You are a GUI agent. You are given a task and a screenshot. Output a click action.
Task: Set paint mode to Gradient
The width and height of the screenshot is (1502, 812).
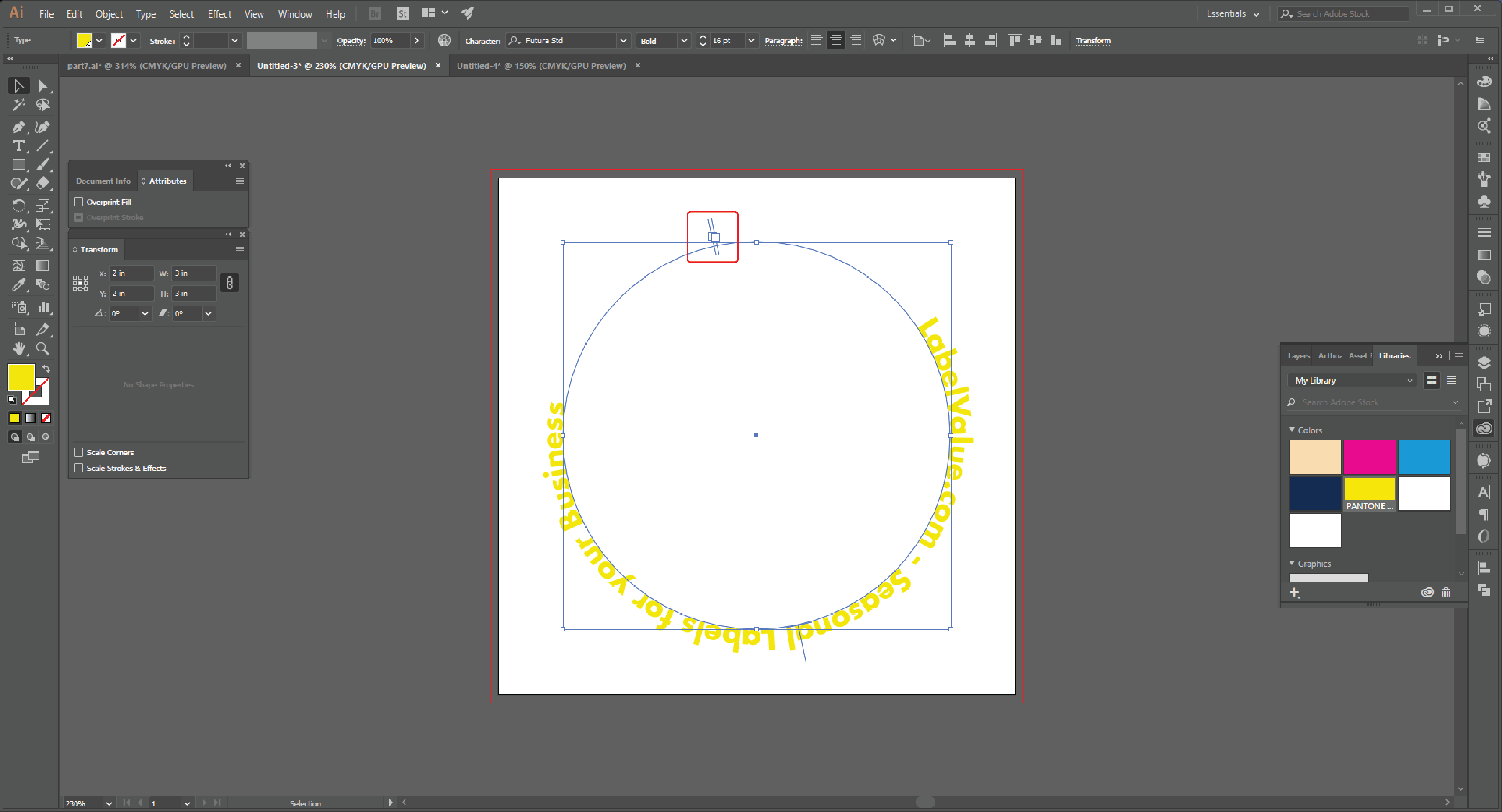(30, 418)
